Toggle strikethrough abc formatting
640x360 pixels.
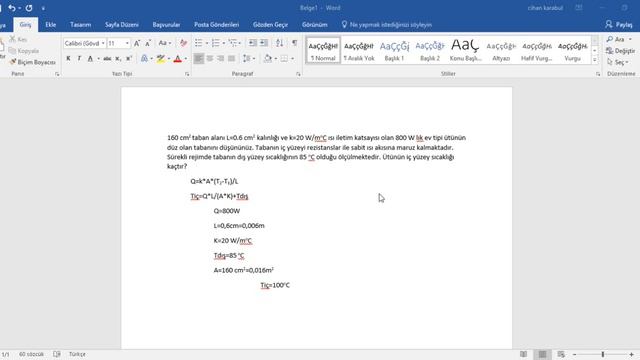[107, 59]
